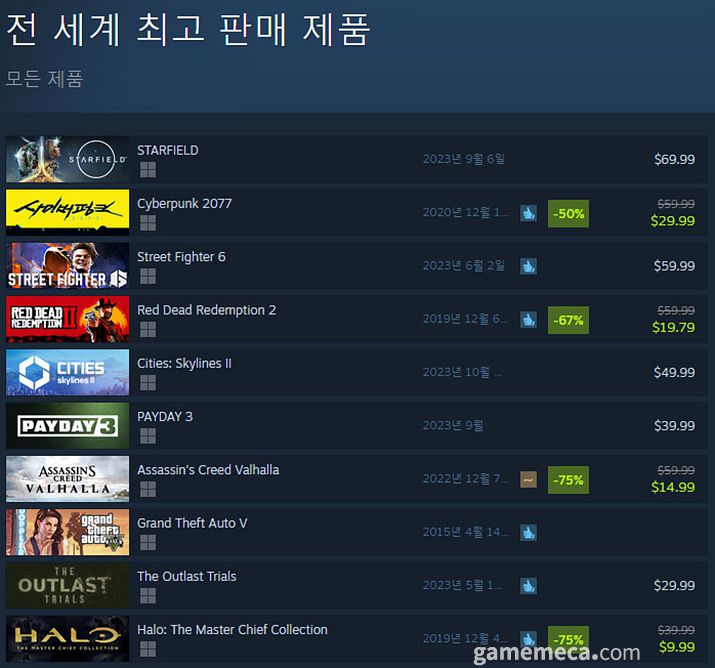
Task: Click the Red Dead Redemption 2 title
Action: (207, 310)
